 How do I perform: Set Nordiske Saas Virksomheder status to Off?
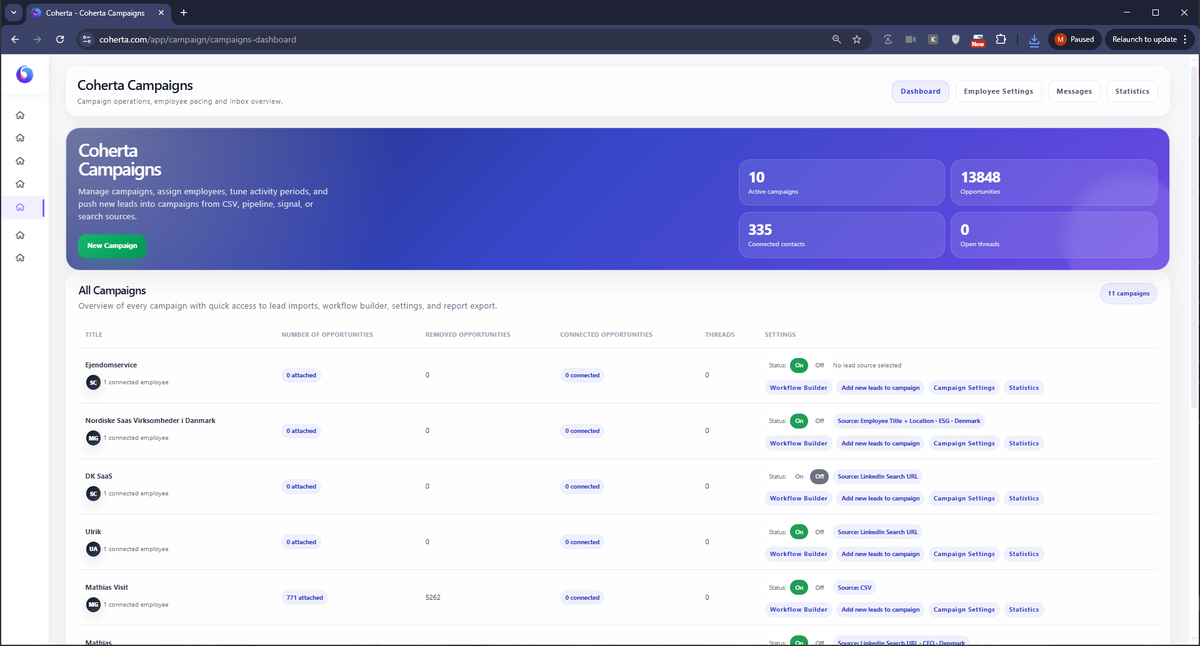pos(819,421)
